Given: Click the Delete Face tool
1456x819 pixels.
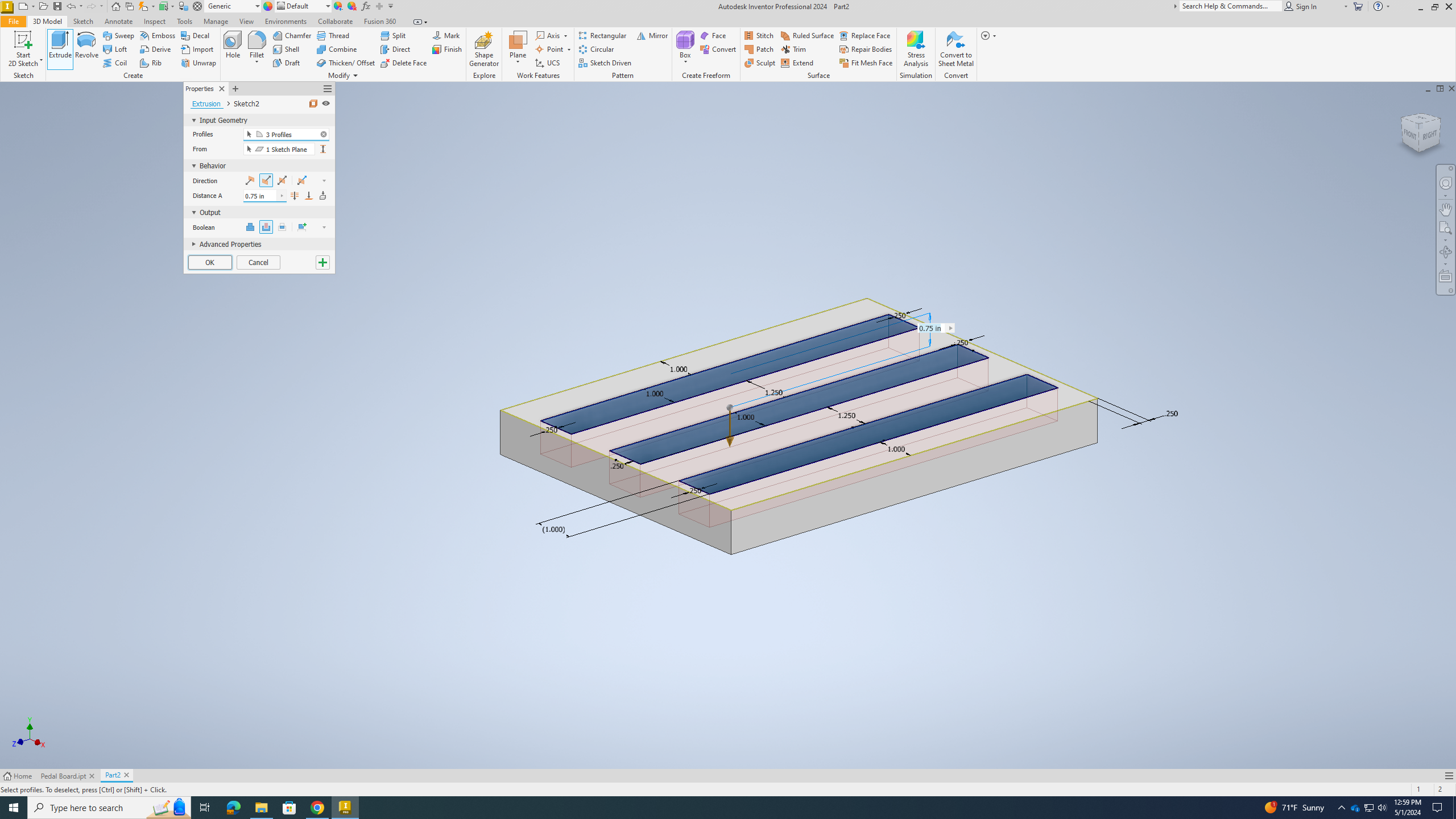Looking at the screenshot, I should (x=403, y=63).
